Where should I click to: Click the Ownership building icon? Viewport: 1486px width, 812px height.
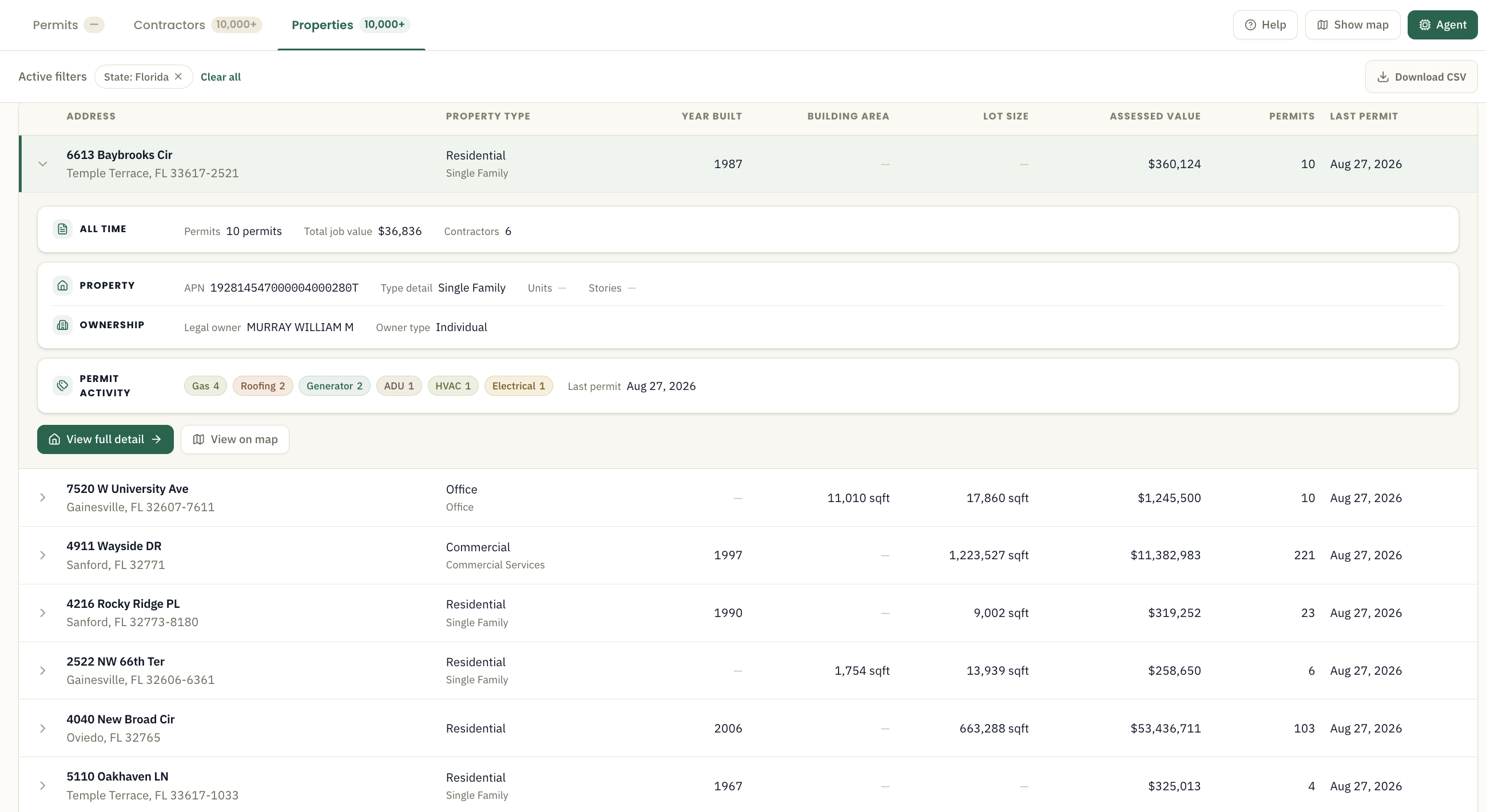point(62,325)
